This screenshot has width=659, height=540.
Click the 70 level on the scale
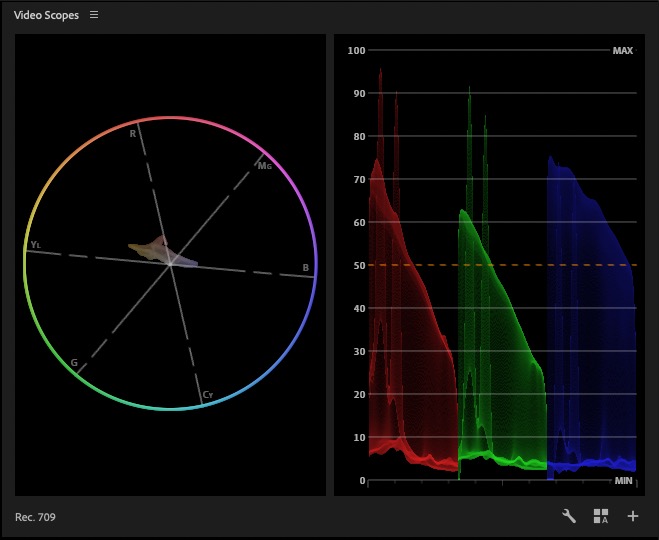point(359,179)
